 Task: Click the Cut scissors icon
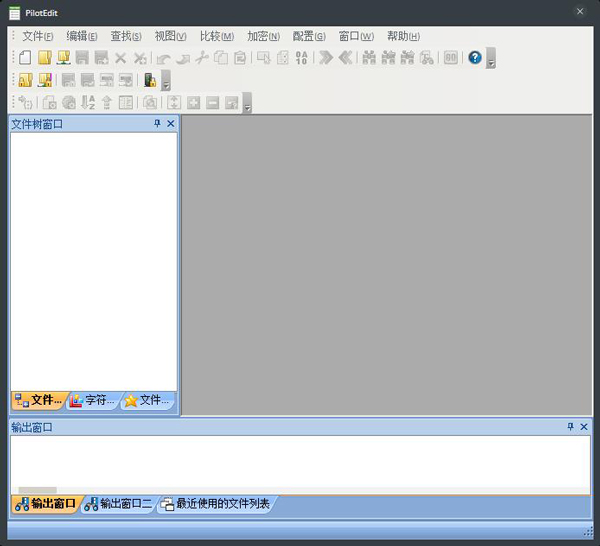click(202, 58)
